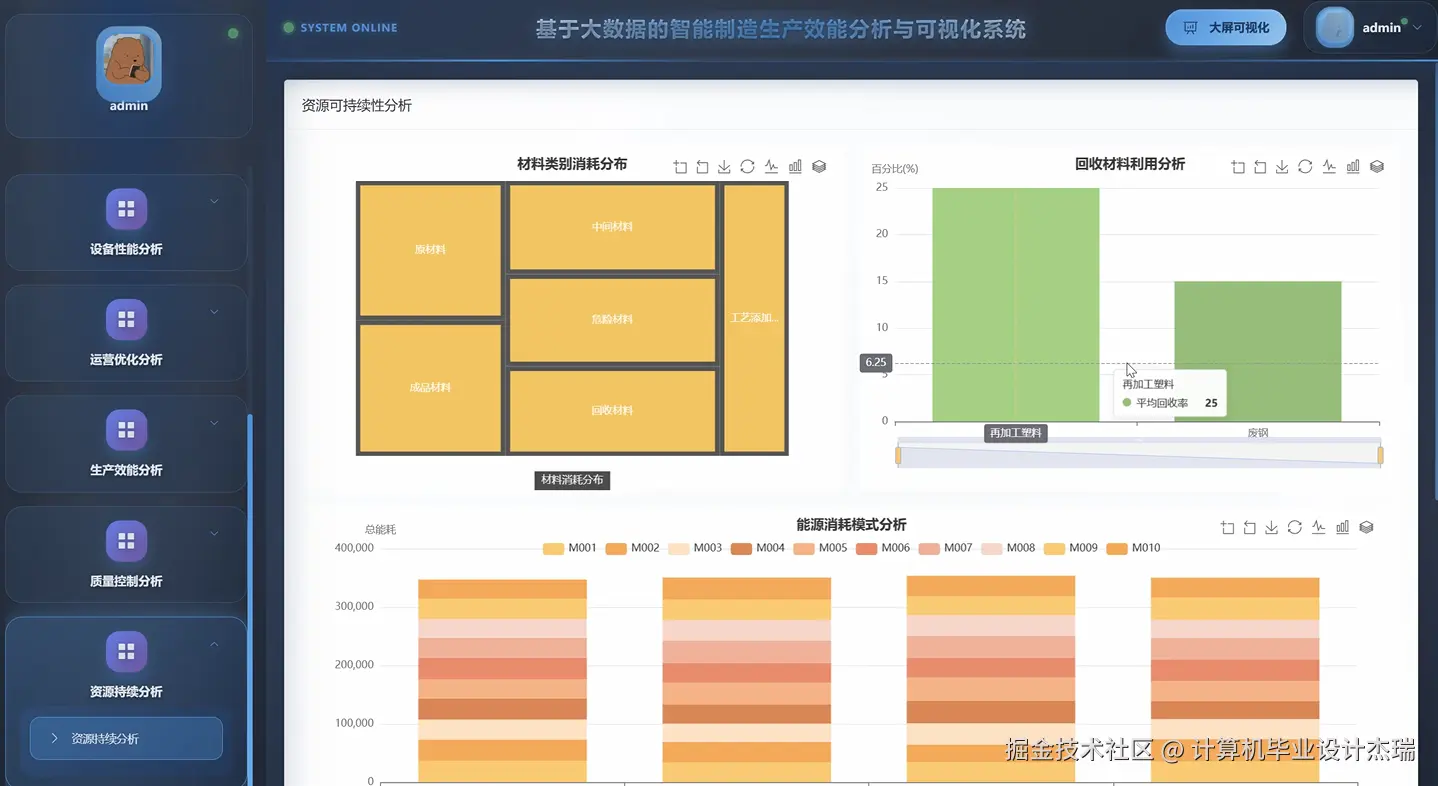Switch 回收材料利用分析 to line chart view
1438x786 pixels.
(1329, 166)
